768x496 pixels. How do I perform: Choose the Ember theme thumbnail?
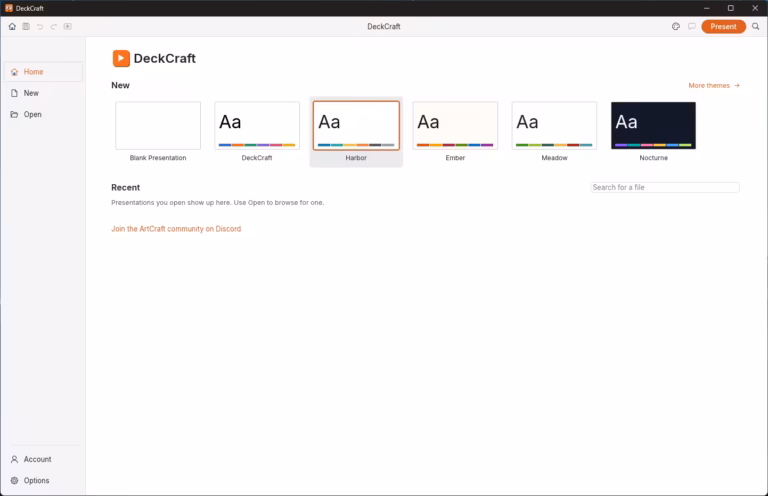[455, 125]
